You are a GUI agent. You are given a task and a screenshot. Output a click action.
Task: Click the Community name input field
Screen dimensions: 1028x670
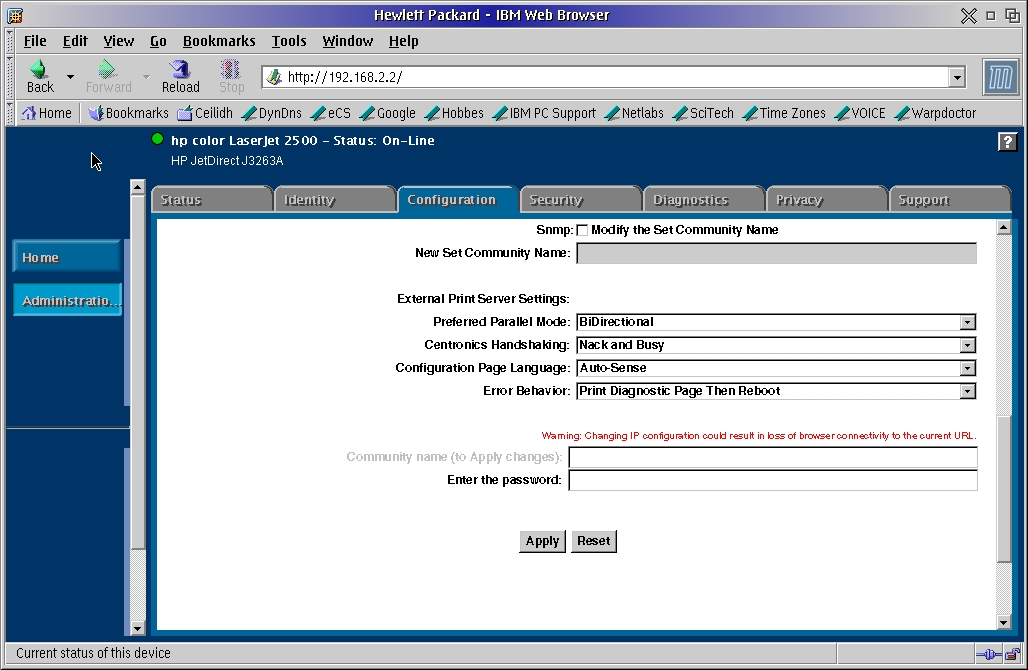point(773,457)
